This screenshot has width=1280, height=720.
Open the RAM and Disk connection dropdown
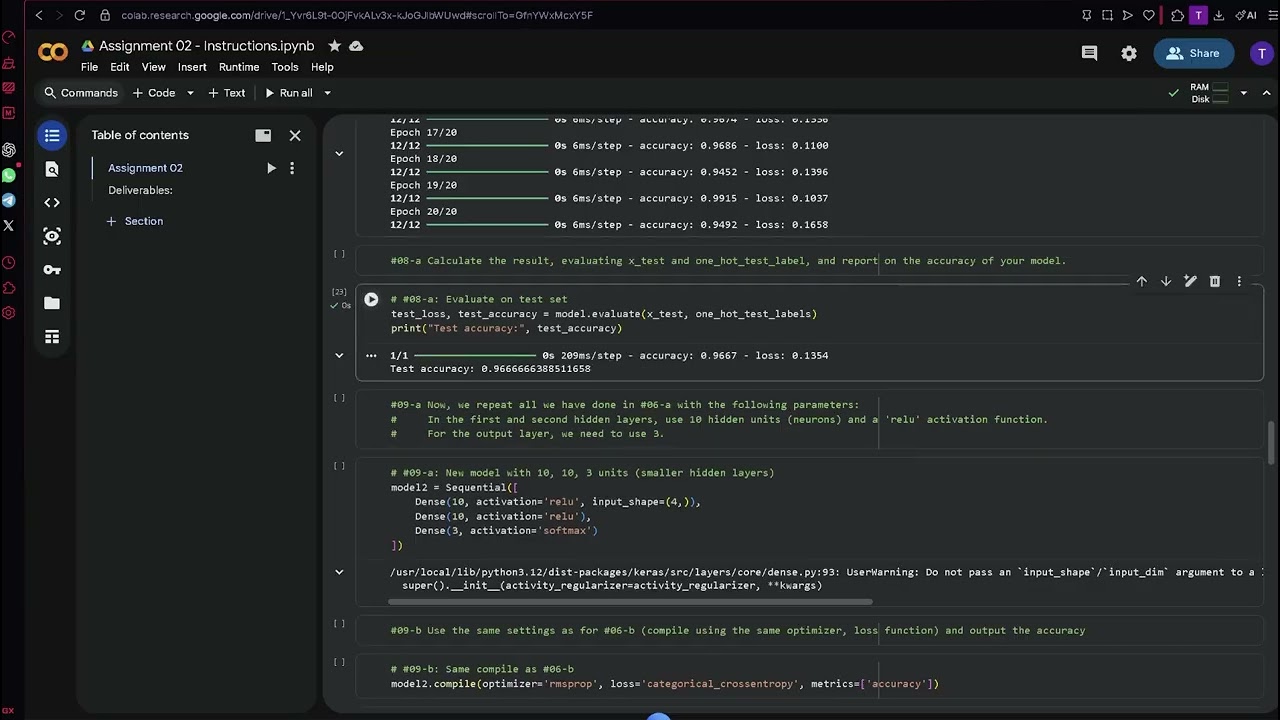(x=1243, y=93)
